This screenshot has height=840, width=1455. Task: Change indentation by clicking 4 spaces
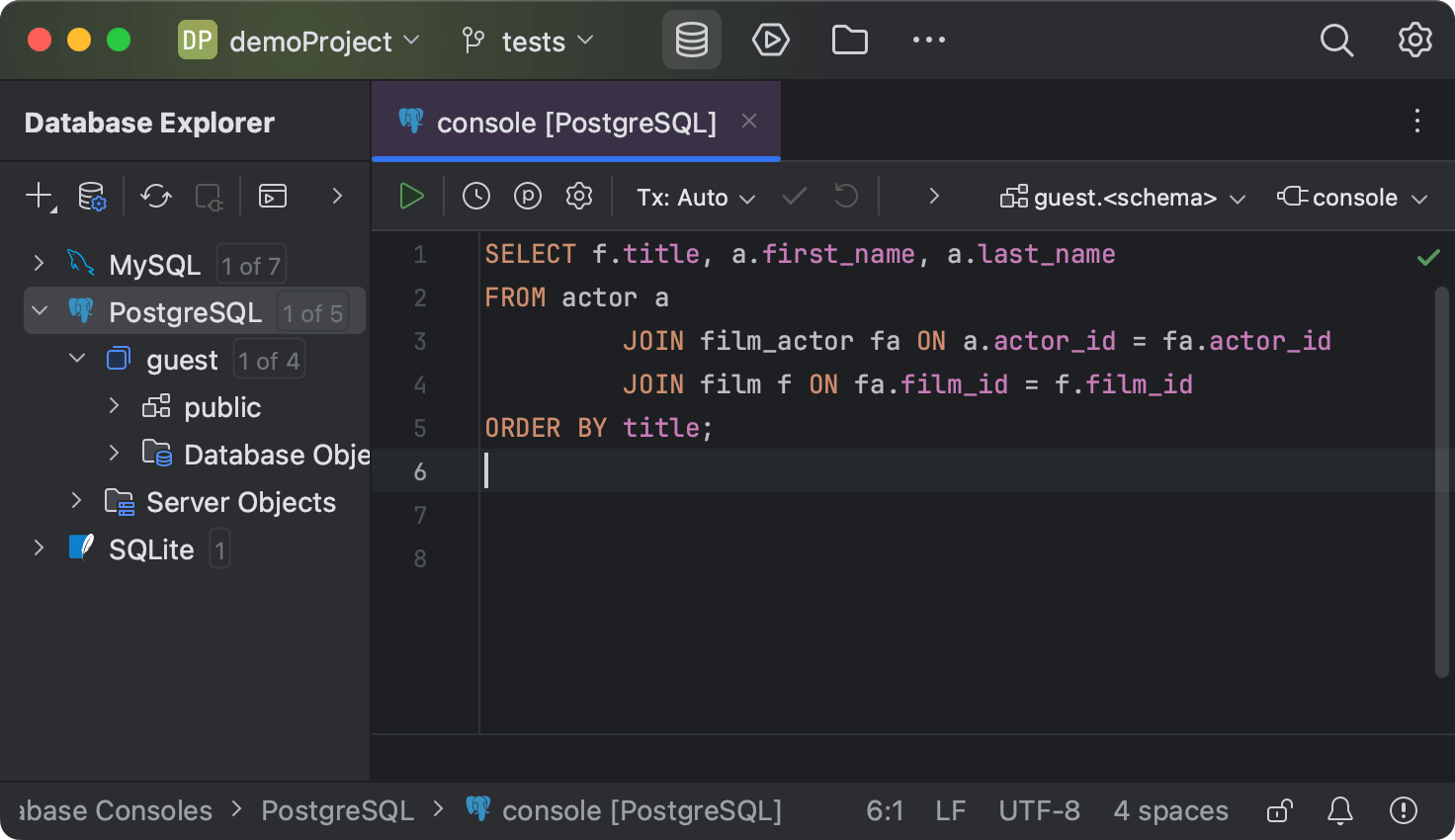[x=1170, y=810]
